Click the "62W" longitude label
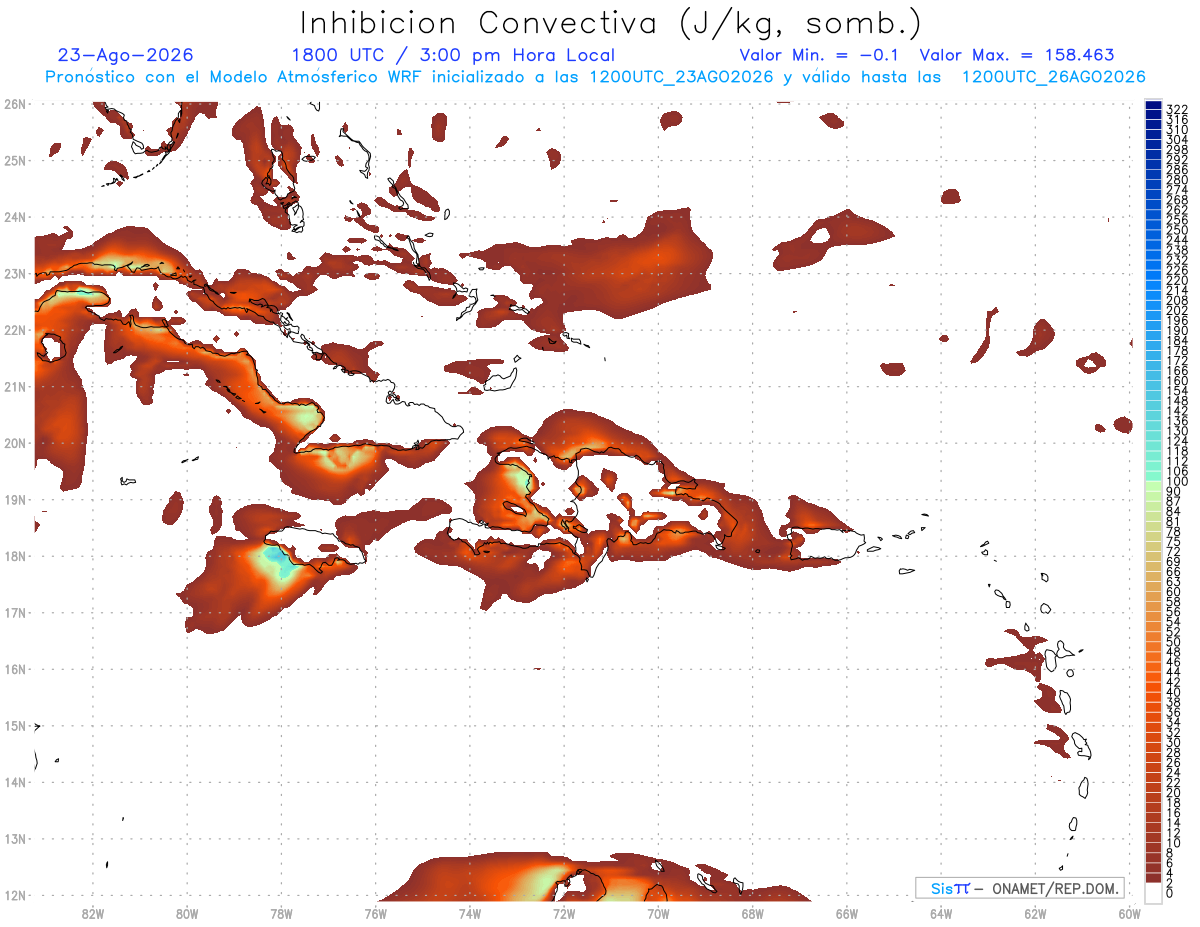This screenshot has height=927, width=1200. [x=1035, y=913]
